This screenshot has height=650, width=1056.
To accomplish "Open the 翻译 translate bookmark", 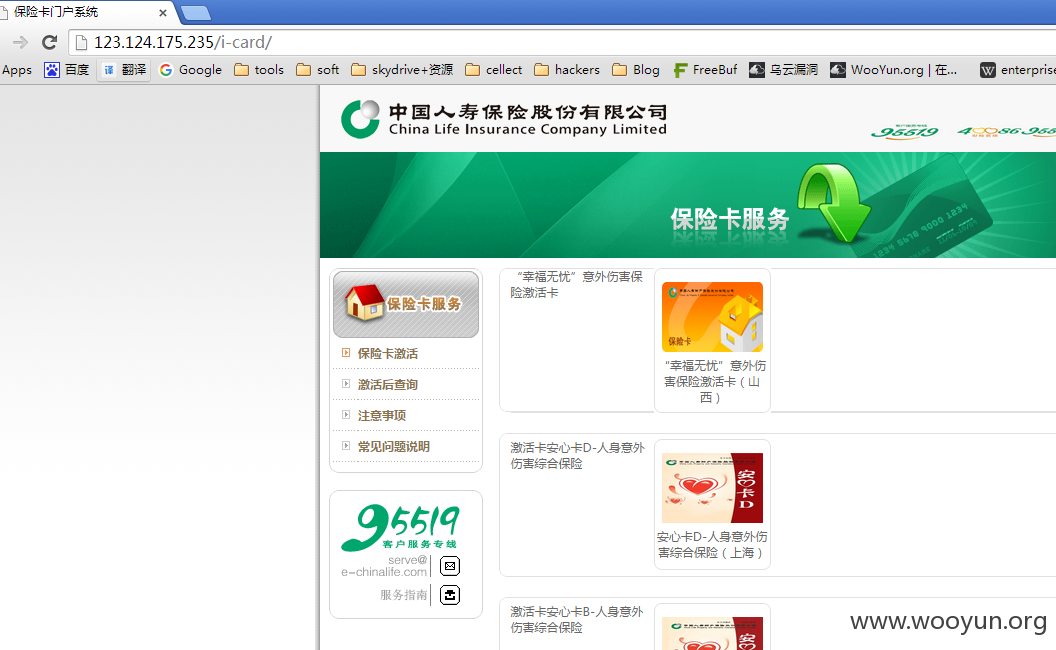I will pos(124,69).
